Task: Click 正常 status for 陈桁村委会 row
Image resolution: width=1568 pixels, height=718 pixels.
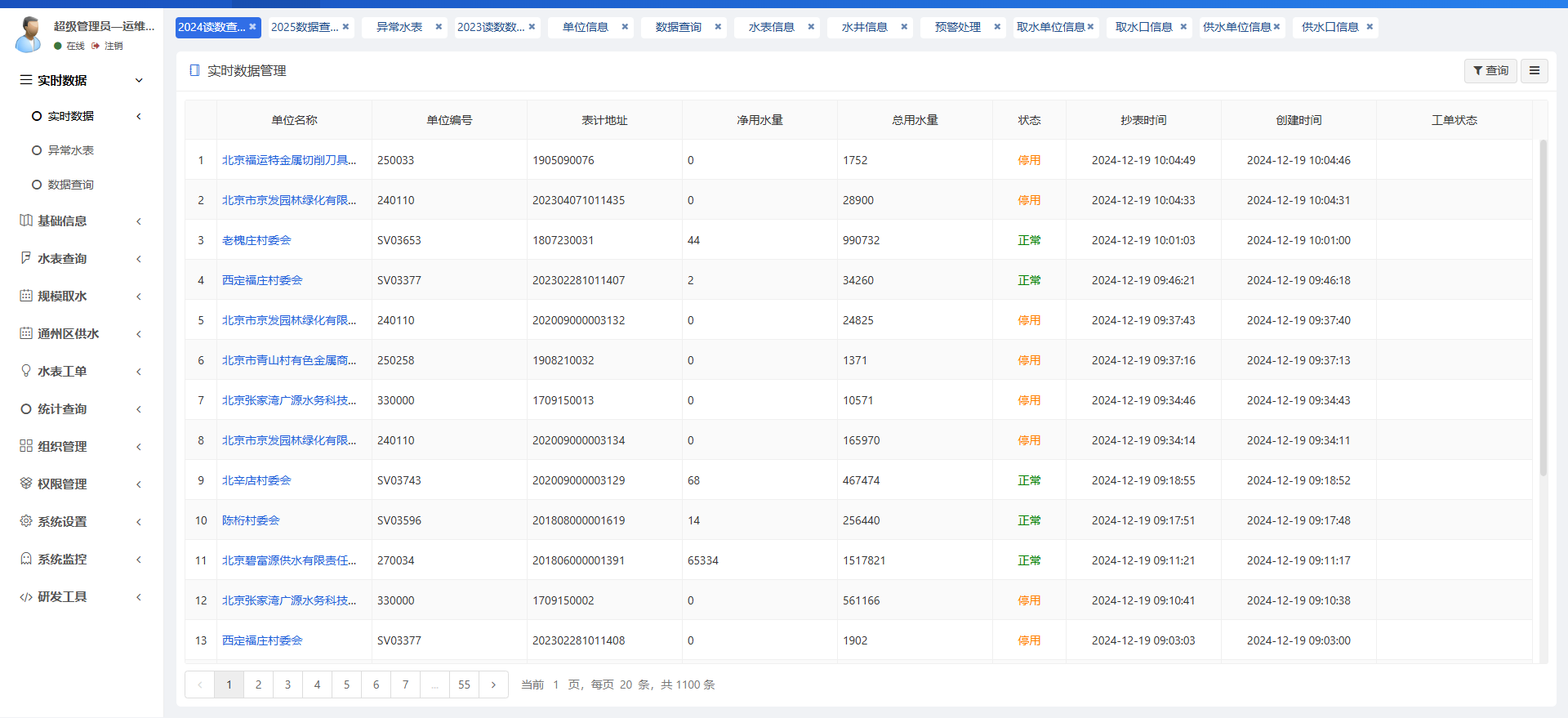Action: pos(1029,520)
